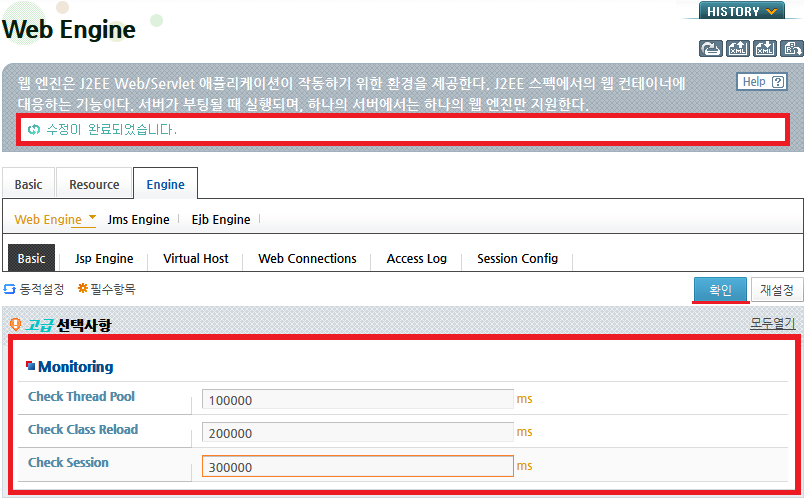The height and width of the screenshot is (502, 806).
Task: Click the 필수항목 required-item asterisk icon
Action: tap(82, 288)
